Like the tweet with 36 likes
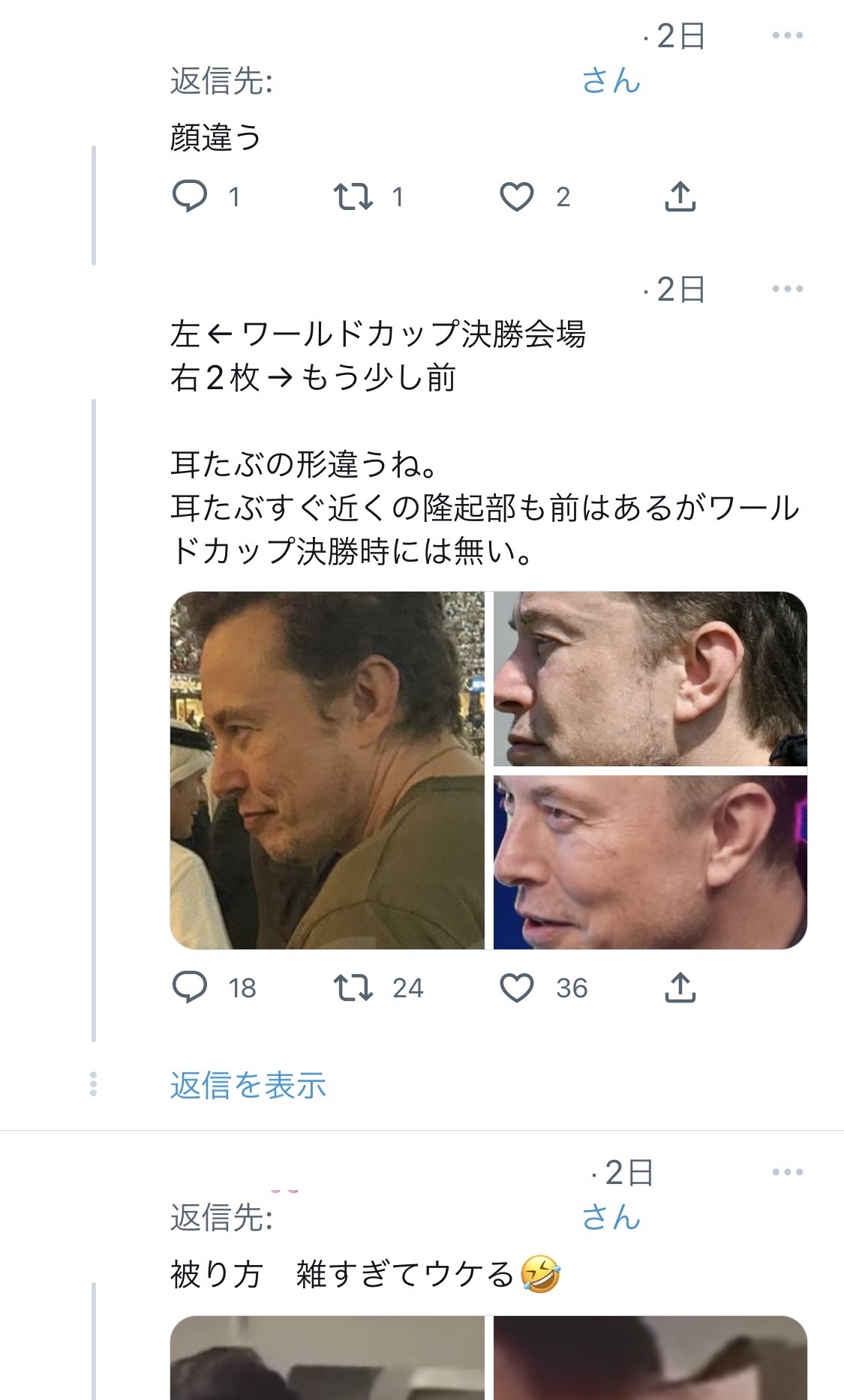The image size is (844, 1400). [x=517, y=988]
